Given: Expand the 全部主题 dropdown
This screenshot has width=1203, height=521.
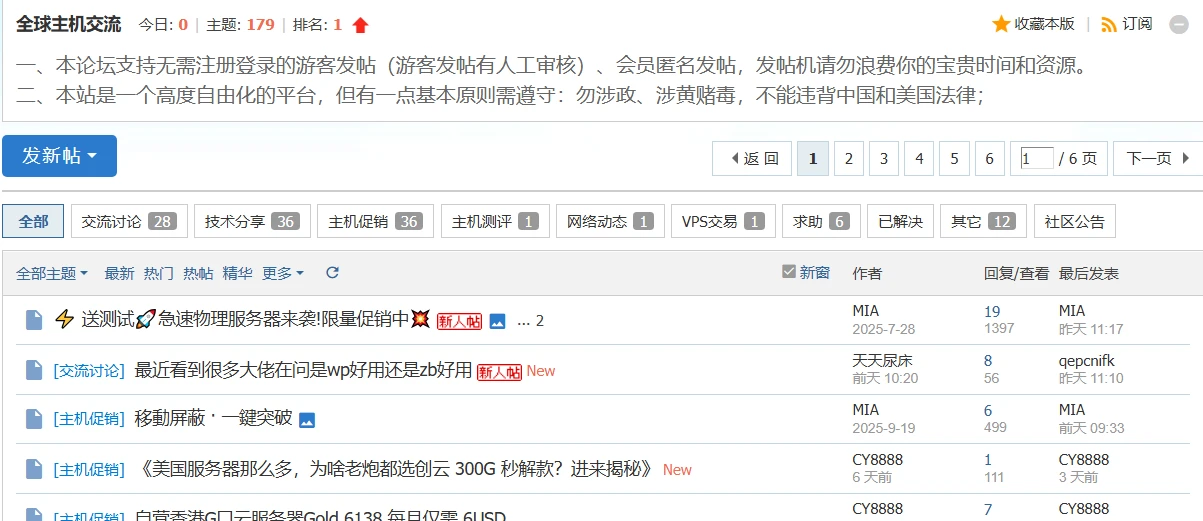Looking at the screenshot, I should [52, 273].
